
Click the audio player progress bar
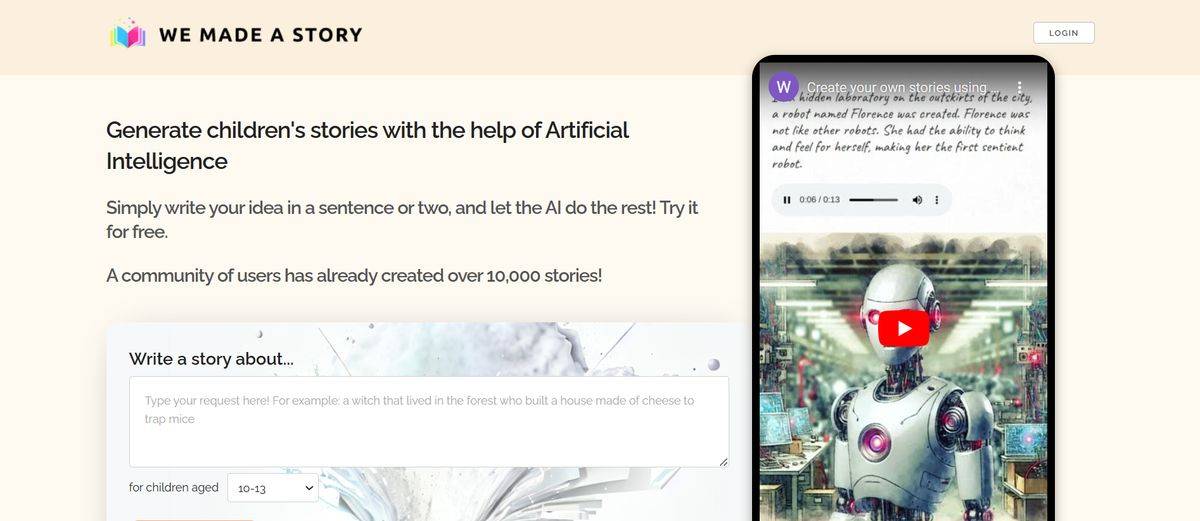pos(874,200)
